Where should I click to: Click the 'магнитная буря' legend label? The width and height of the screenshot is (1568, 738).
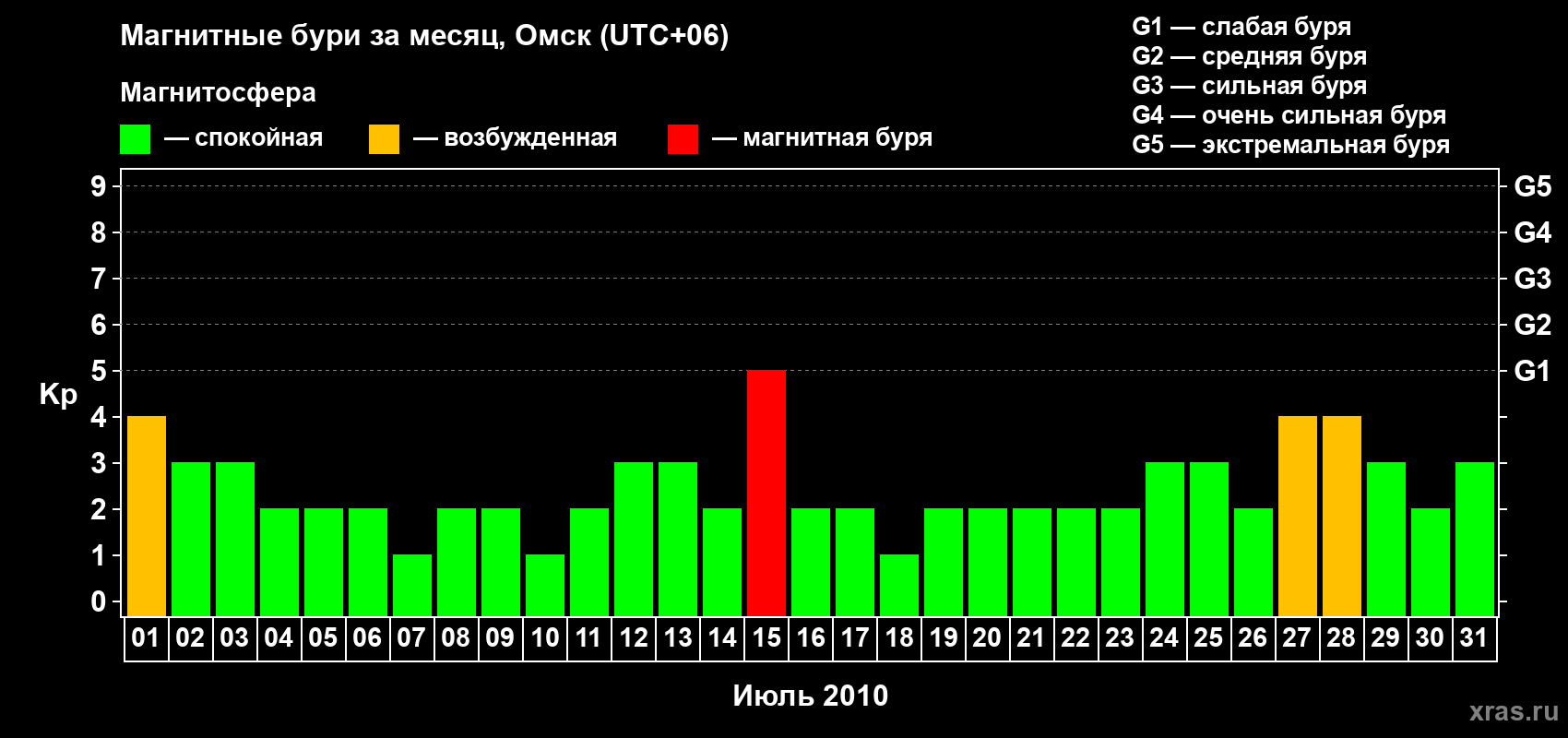coord(837,138)
